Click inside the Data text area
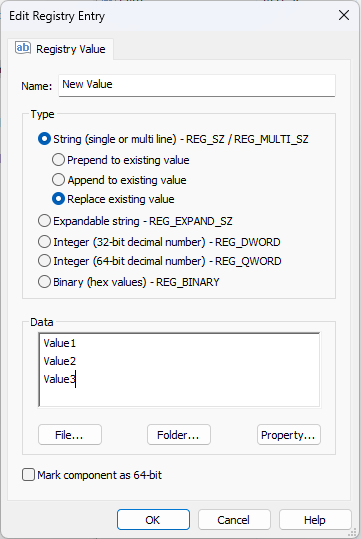Image resolution: width=361 pixels, height=539 pixels. tap(179, 370)
